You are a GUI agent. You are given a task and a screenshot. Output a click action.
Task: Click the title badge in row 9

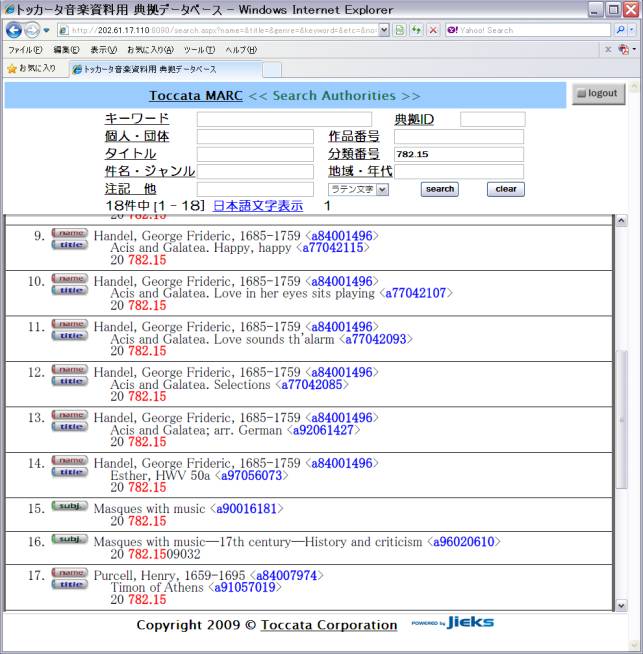(x=70, y=245)
